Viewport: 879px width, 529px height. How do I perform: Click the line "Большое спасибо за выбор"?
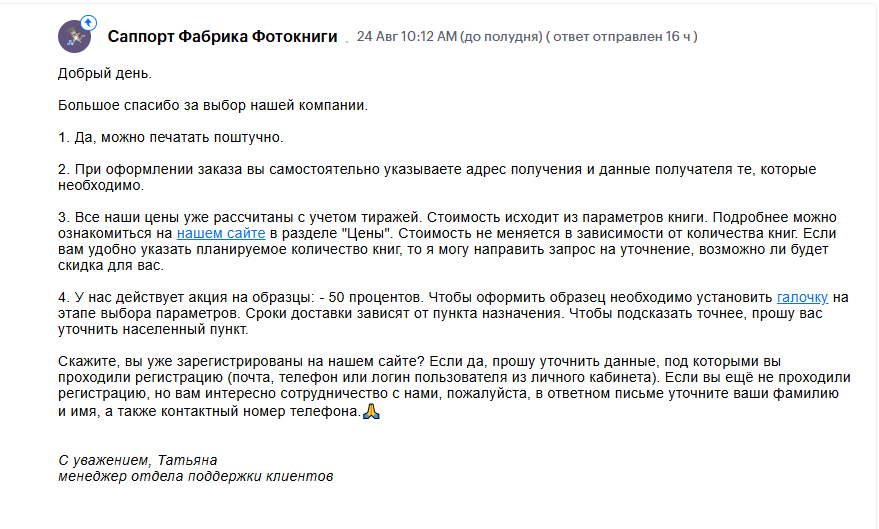213,105
